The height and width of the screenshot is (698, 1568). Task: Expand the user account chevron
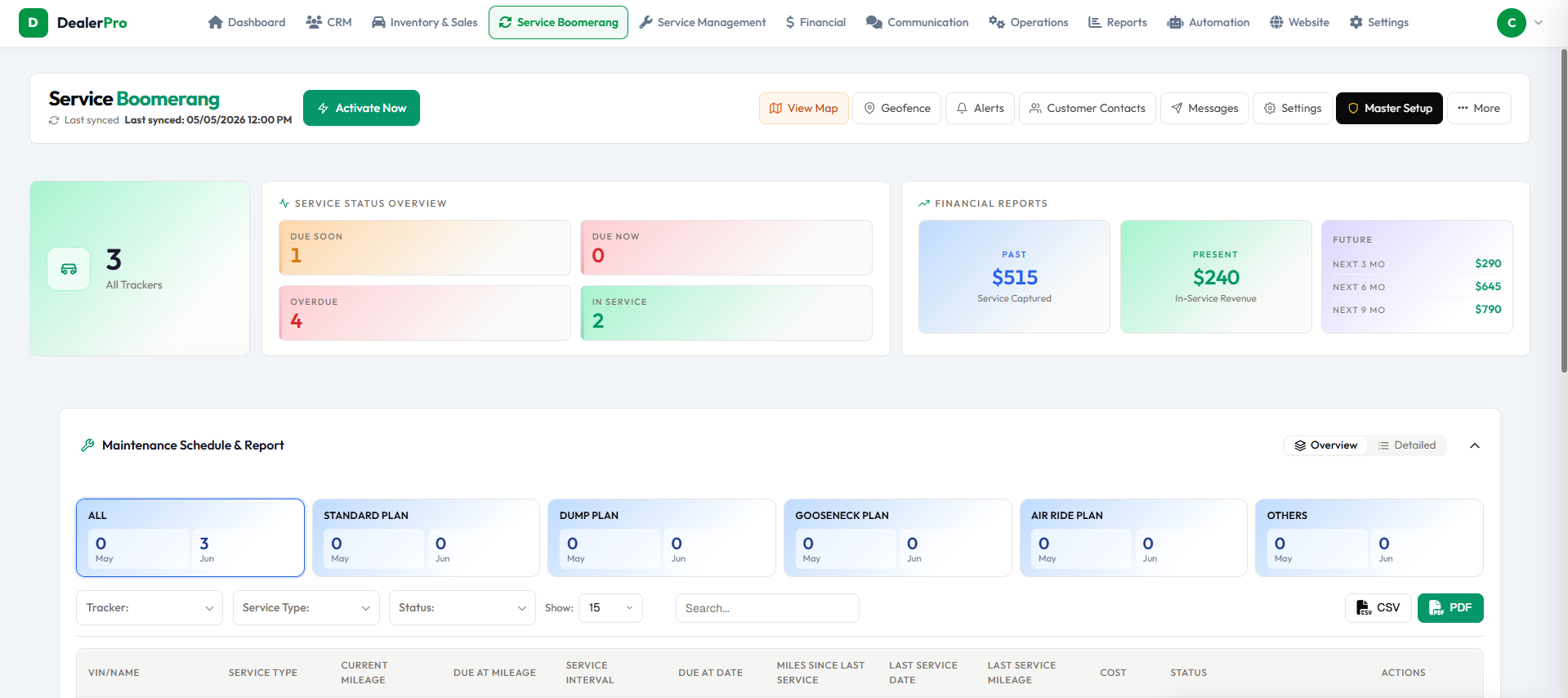pyautogui.click(x=1539, y=23)
